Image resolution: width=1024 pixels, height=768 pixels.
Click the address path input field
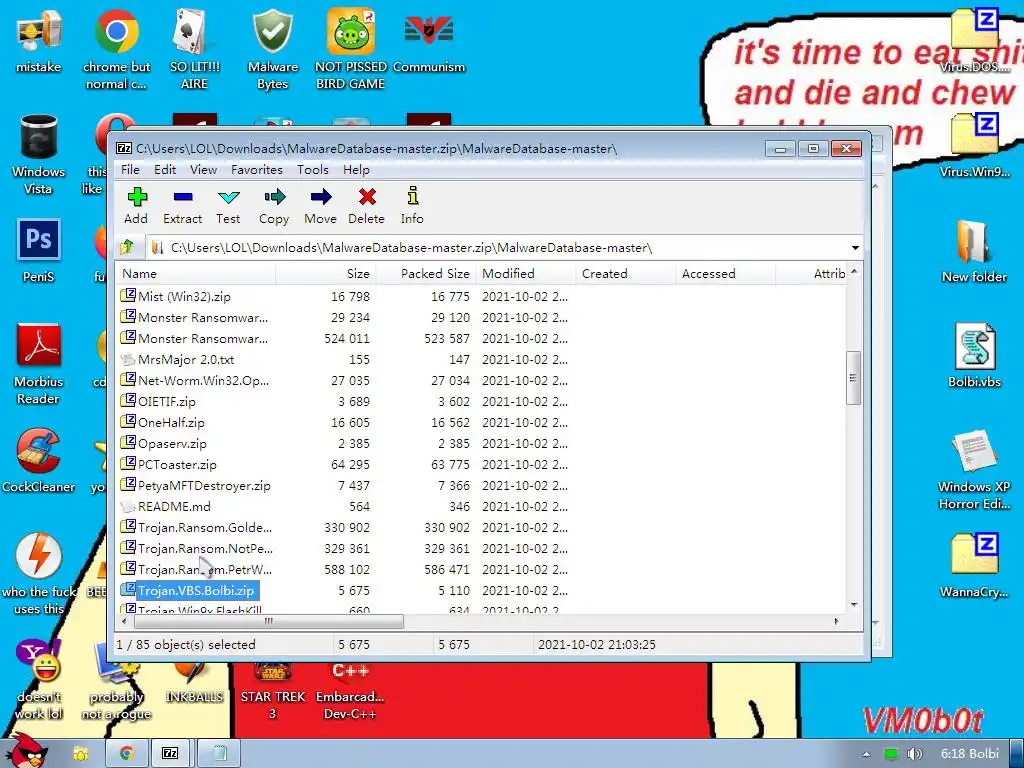click(496, 248)
